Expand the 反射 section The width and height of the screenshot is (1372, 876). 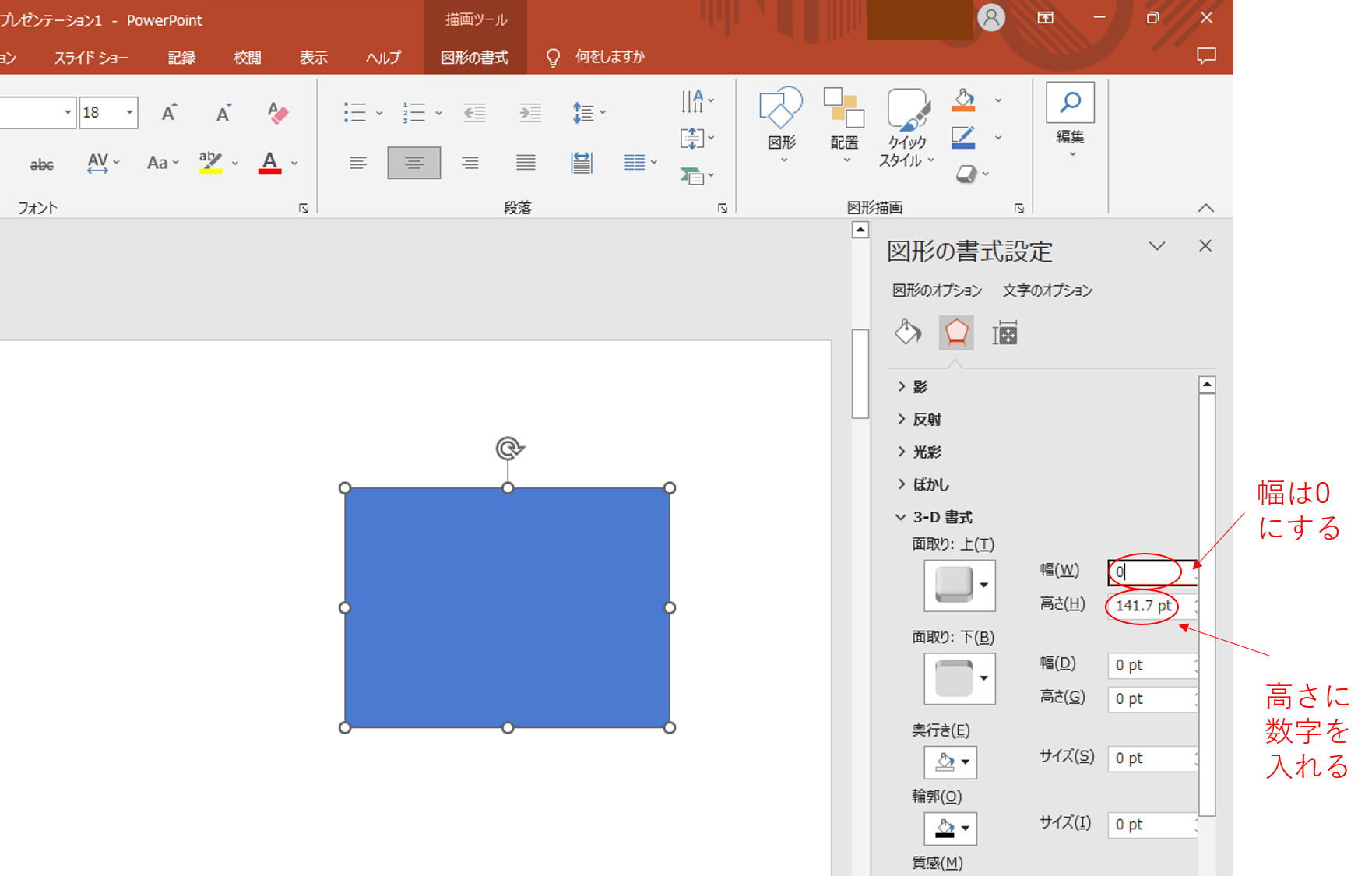point(920,420)
